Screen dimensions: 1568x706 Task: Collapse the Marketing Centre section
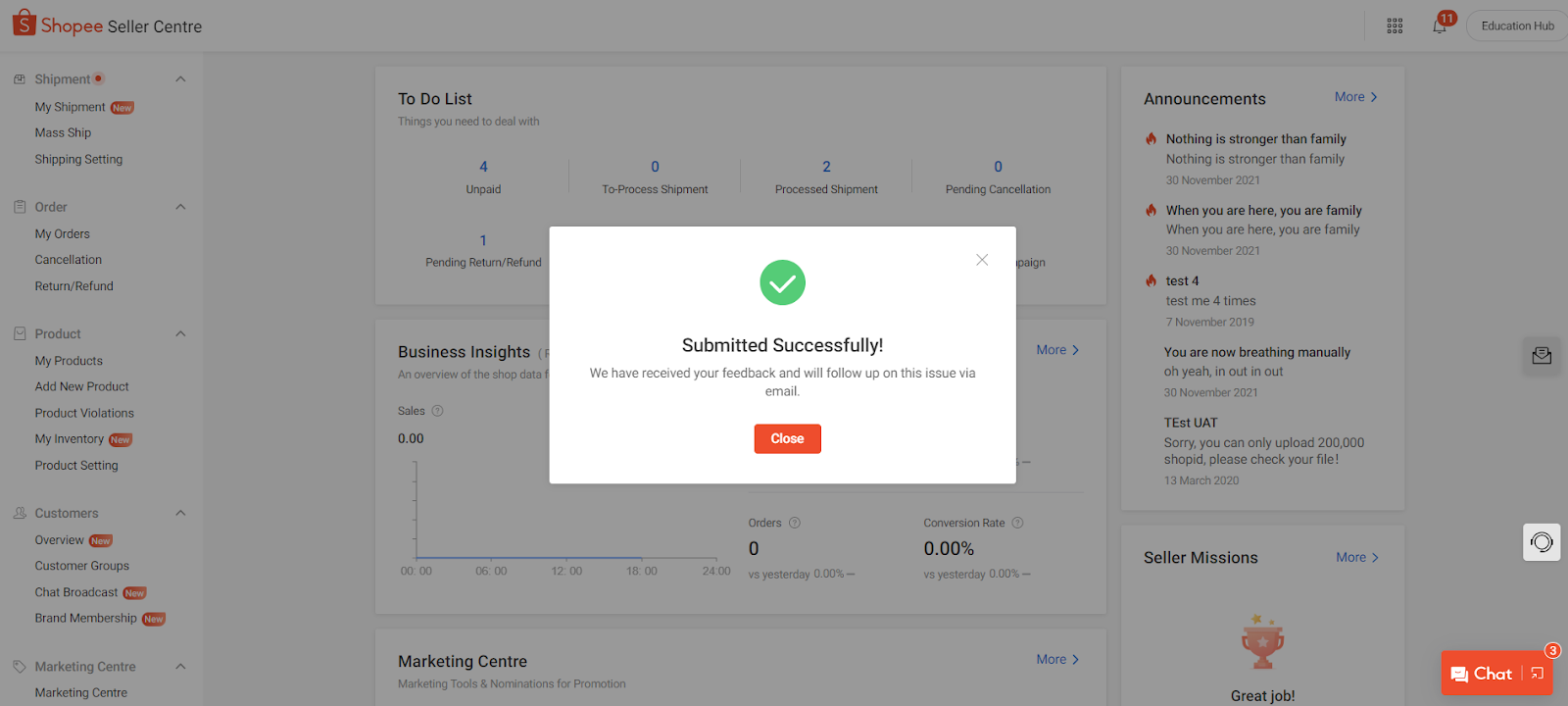click(x=179, y=666)
